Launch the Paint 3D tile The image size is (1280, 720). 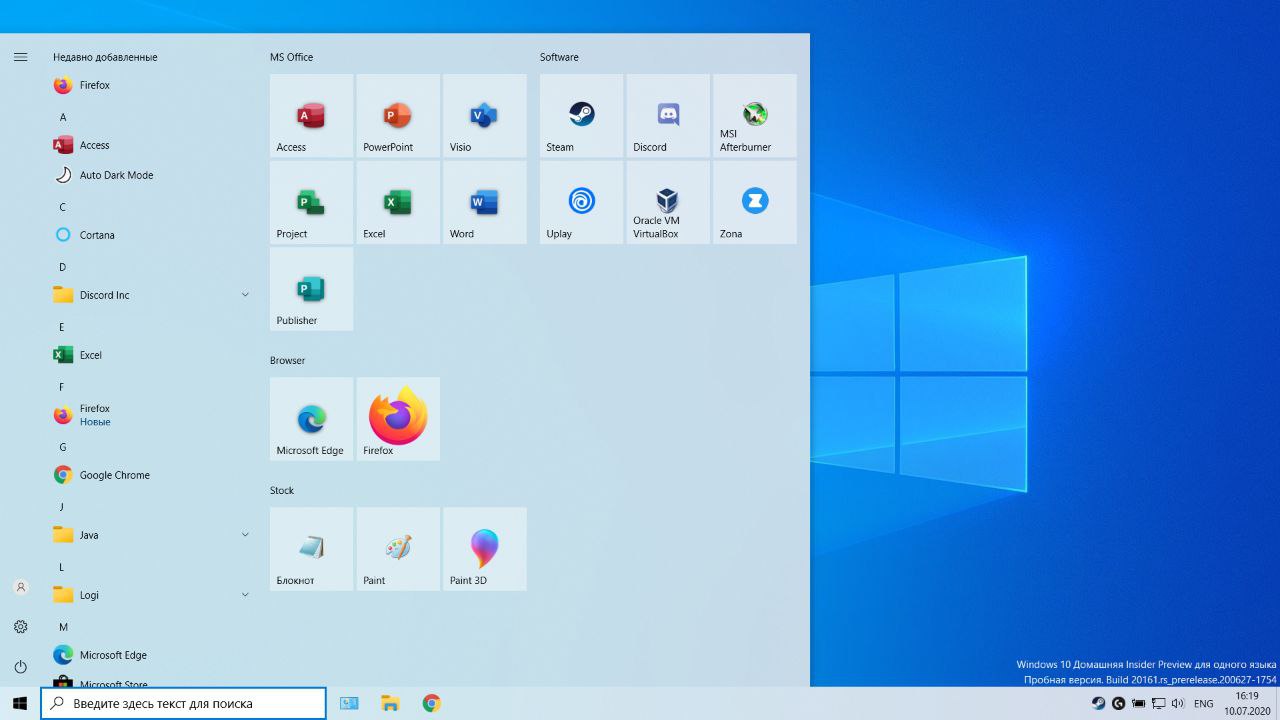[x=485, y=549]
